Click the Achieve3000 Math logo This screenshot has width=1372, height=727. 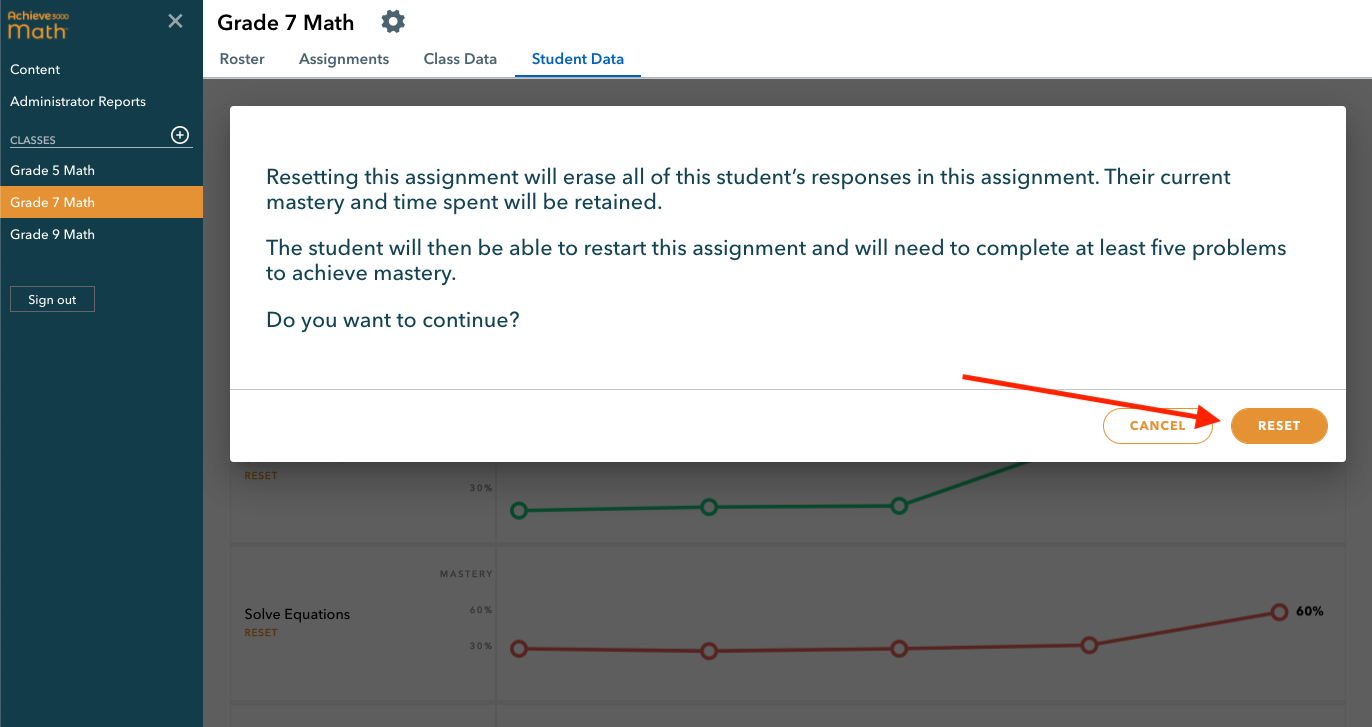[38, 26]
